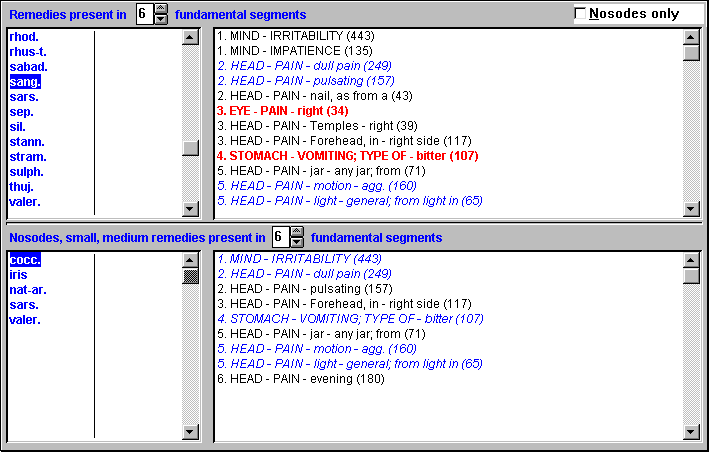Click the red EYE - PAIN - right rubric
The width and height of the screenshot is (709, 452).
(282, 111)
